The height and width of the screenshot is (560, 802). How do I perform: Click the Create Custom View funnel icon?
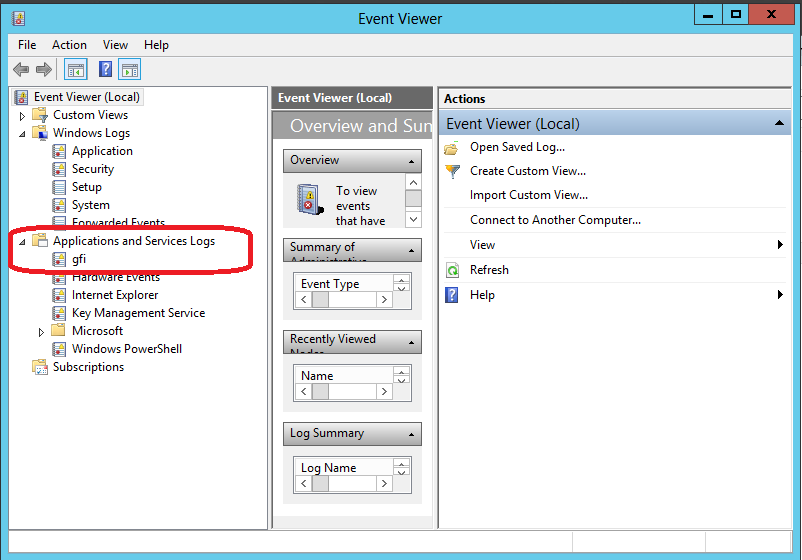coord(452,171)
